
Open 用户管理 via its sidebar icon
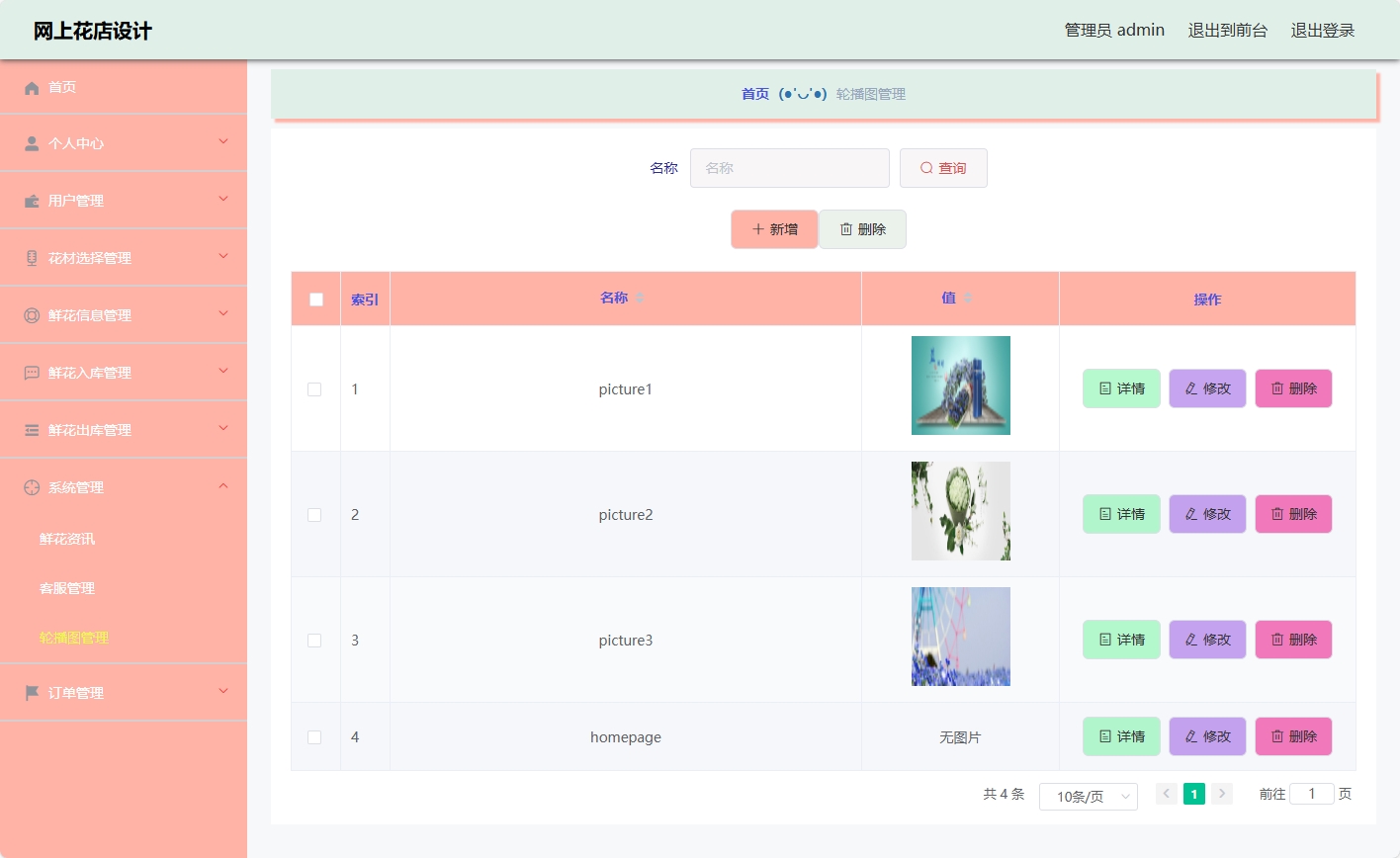tap(32, 200)
